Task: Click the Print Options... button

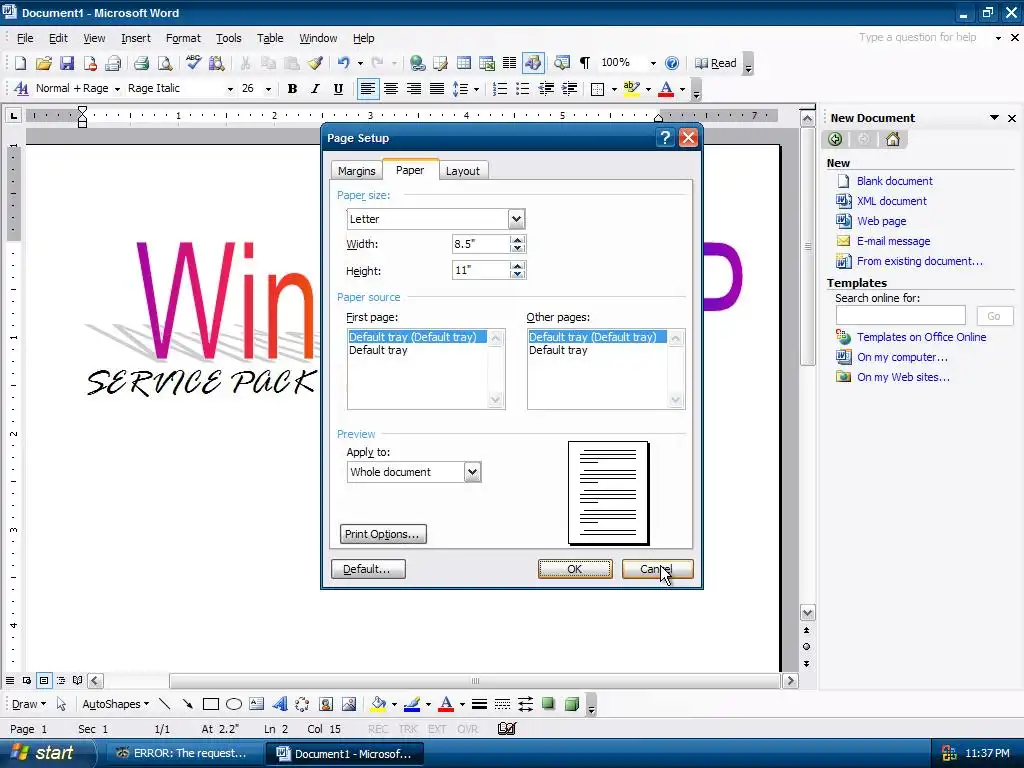Action: (383, 534)
